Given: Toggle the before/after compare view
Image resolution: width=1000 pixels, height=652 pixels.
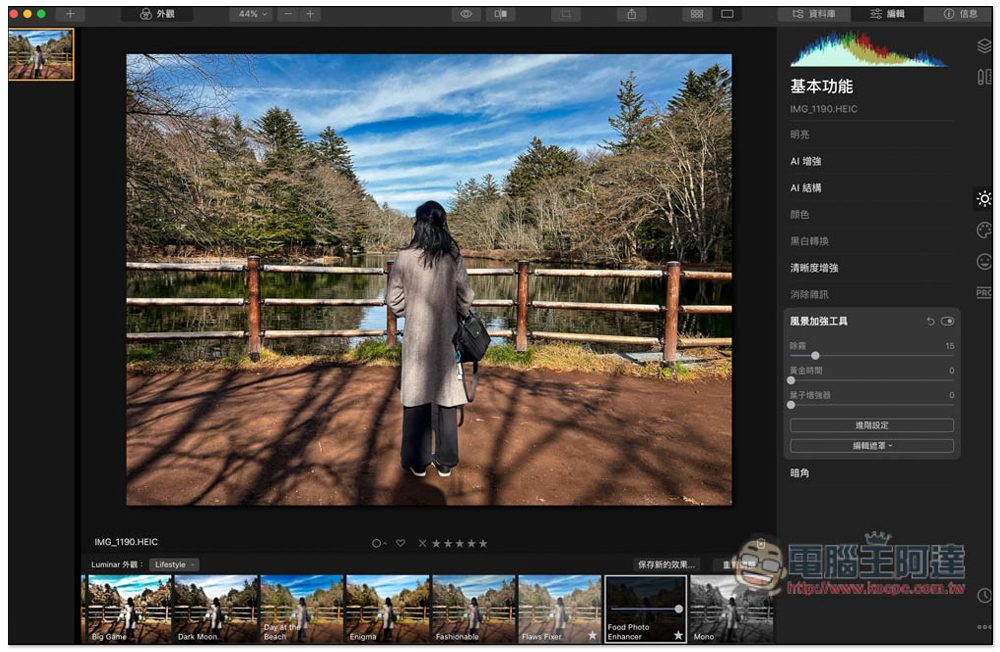Looking at the screenshot, I should pos(501,14).
